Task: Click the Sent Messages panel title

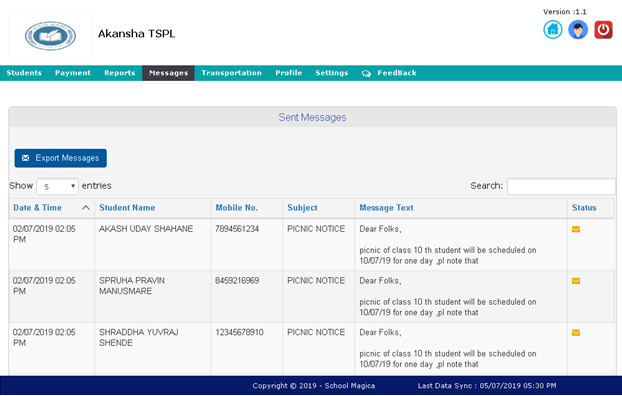Action: point(312,117)
